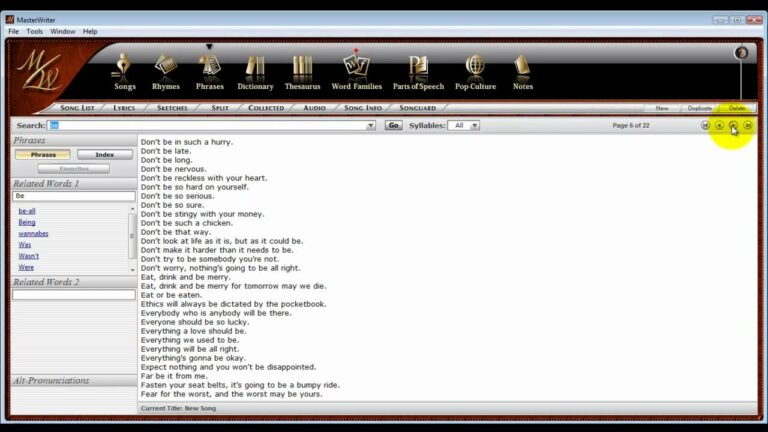768x432 pixels.
Task: Select phrase "Don't be such a chicken."
Action: pos(187,223)
